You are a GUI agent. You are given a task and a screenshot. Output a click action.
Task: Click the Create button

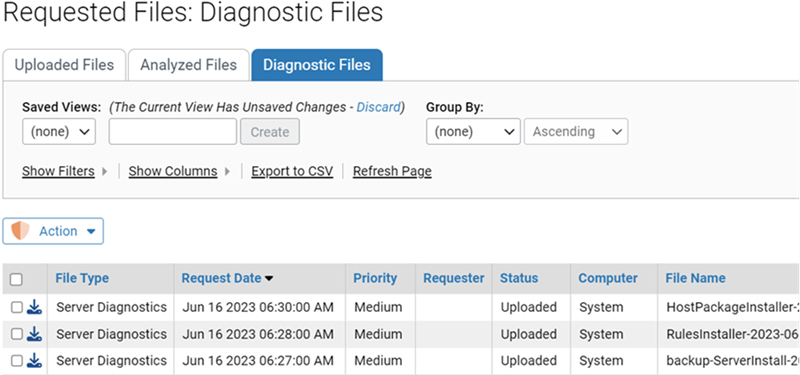270,132
